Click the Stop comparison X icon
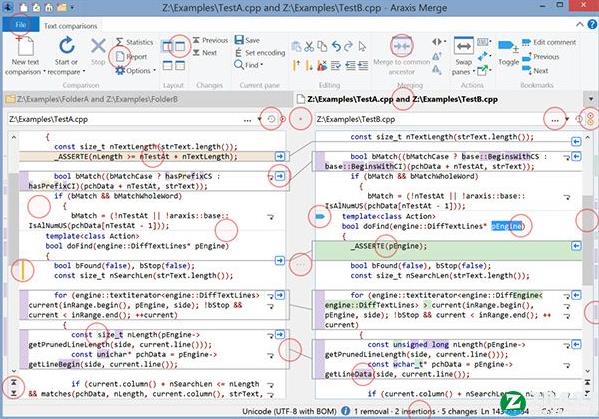599x419 pixels. pyautogui.click(x=98, y=46)
